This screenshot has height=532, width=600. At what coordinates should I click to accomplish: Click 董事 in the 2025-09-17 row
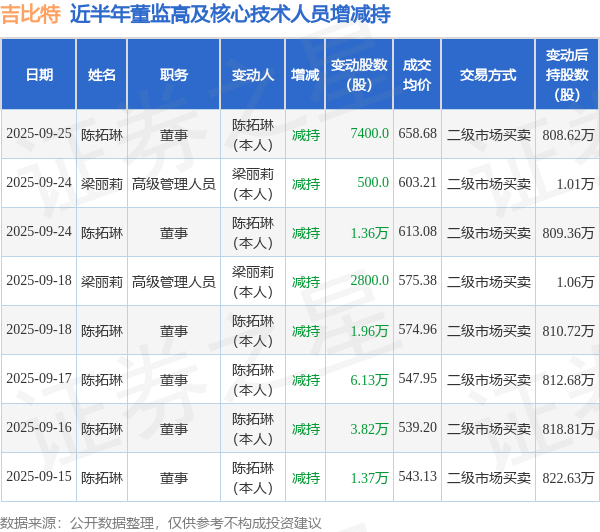click(x=174, y=380)
